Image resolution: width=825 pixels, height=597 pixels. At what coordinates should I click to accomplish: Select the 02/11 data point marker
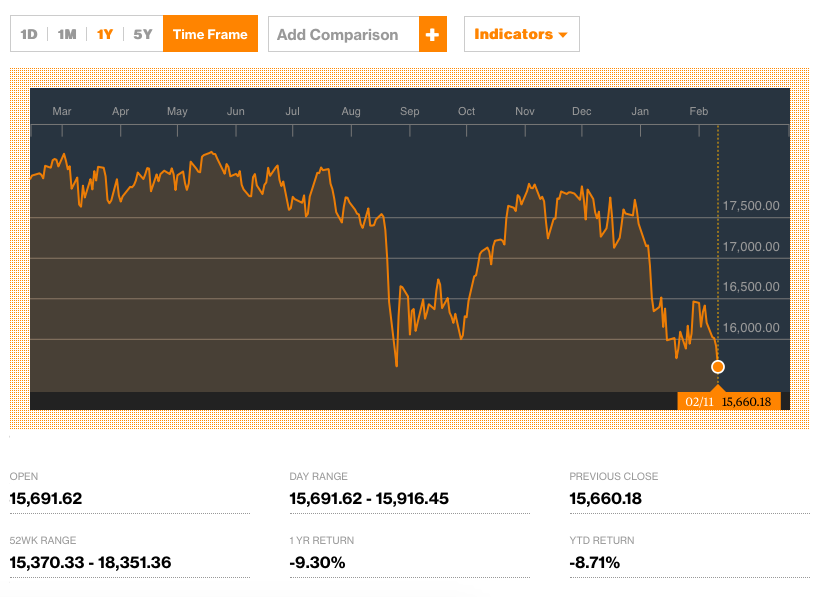click(718, 367)
